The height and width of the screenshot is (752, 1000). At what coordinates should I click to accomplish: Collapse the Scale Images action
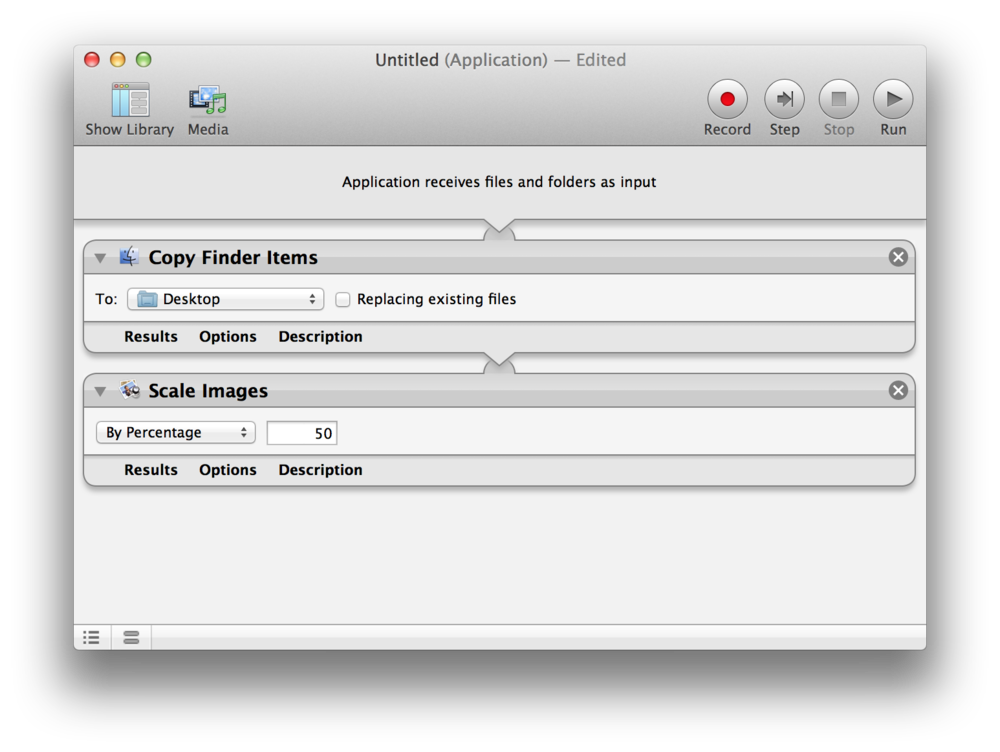point(100,391)
